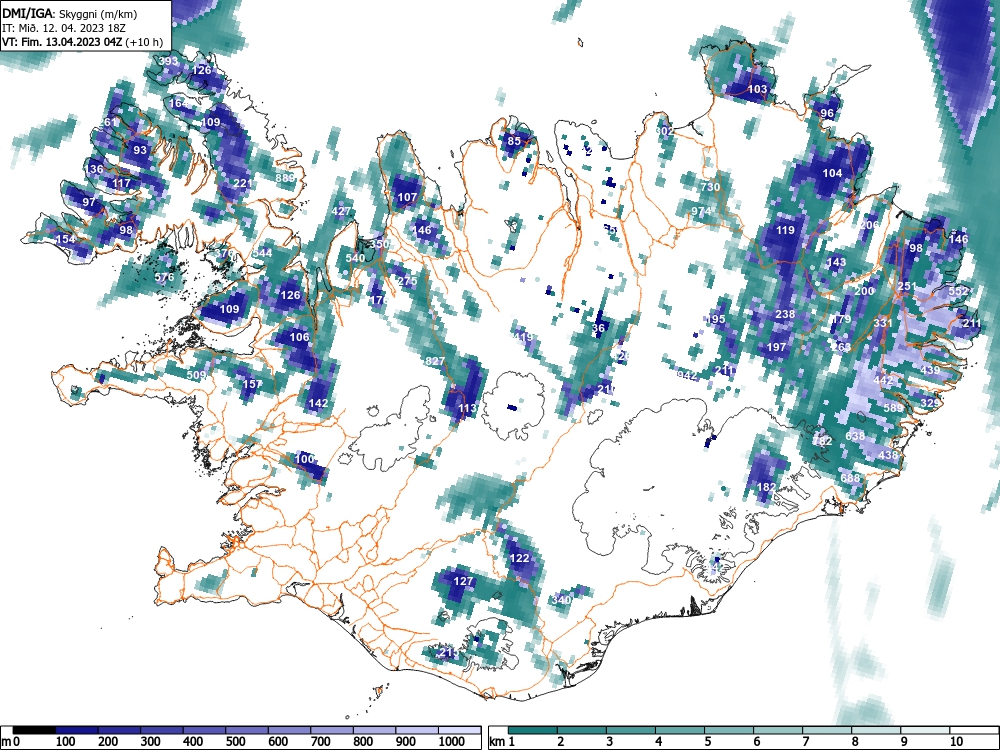Screen dimensions: 1000x750
Task: Click the lightest swatch between km 9 and 10
Action: point(926,729)
